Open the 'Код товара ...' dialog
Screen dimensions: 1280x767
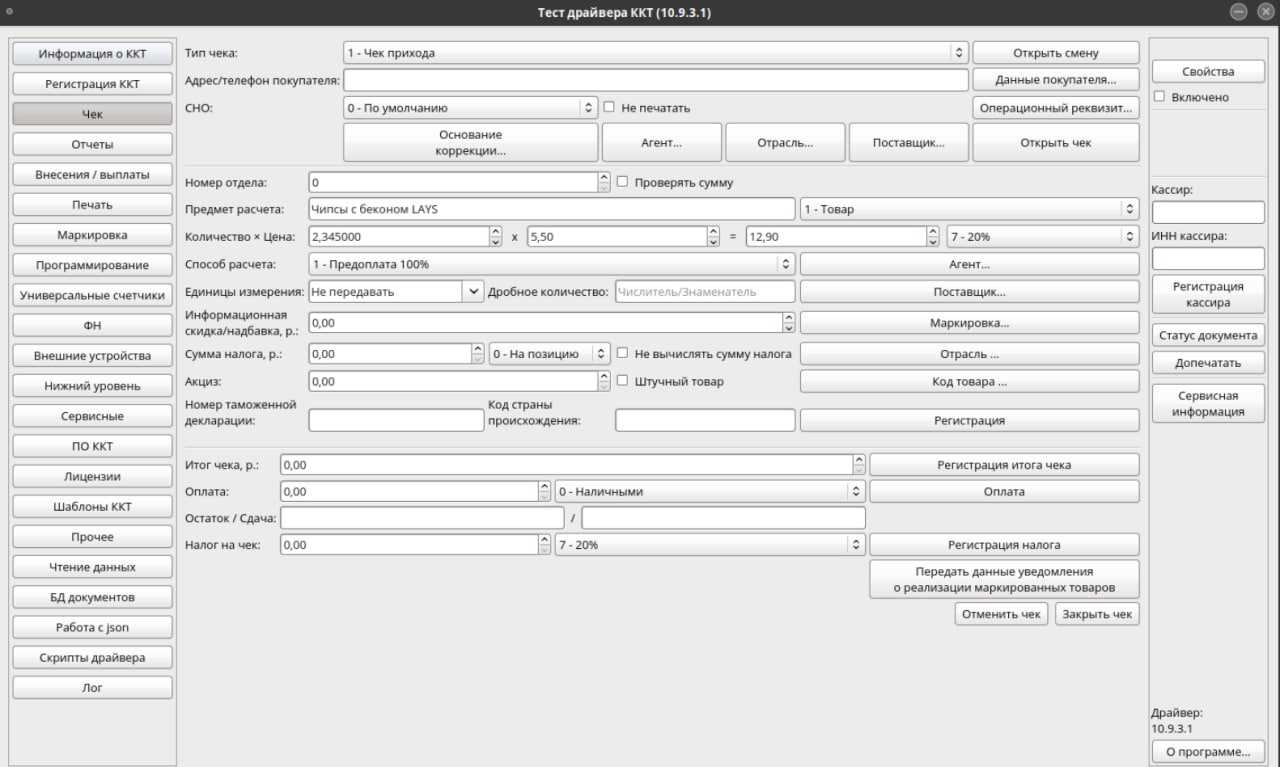pos(969,381)
